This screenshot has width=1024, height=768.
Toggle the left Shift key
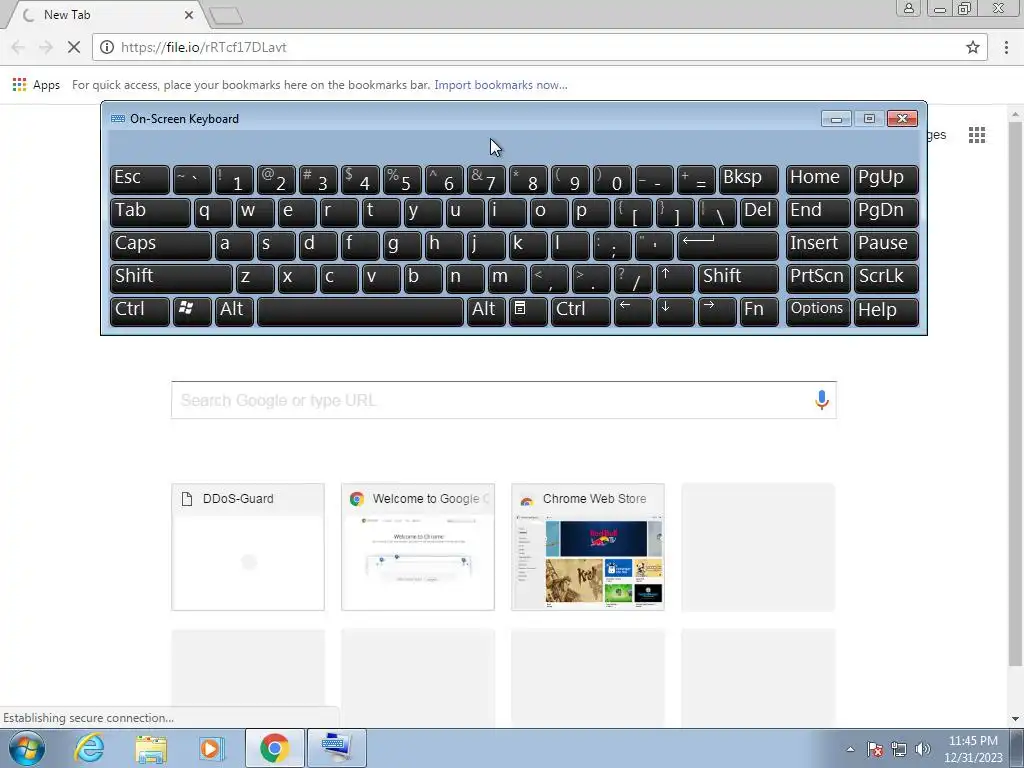point(171,278)
